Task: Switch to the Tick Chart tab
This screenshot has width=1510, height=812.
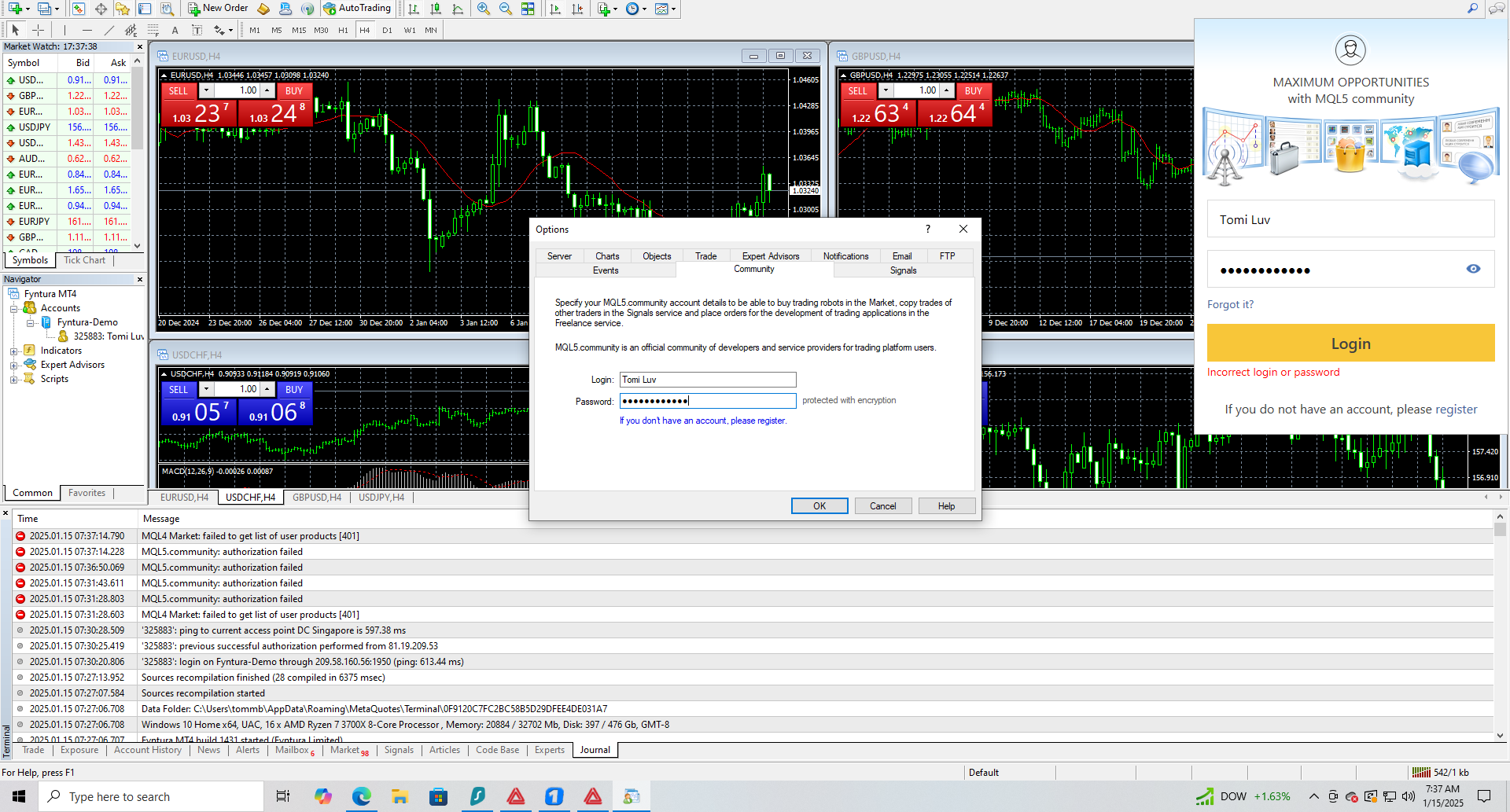Action: (x=84, y=260)
